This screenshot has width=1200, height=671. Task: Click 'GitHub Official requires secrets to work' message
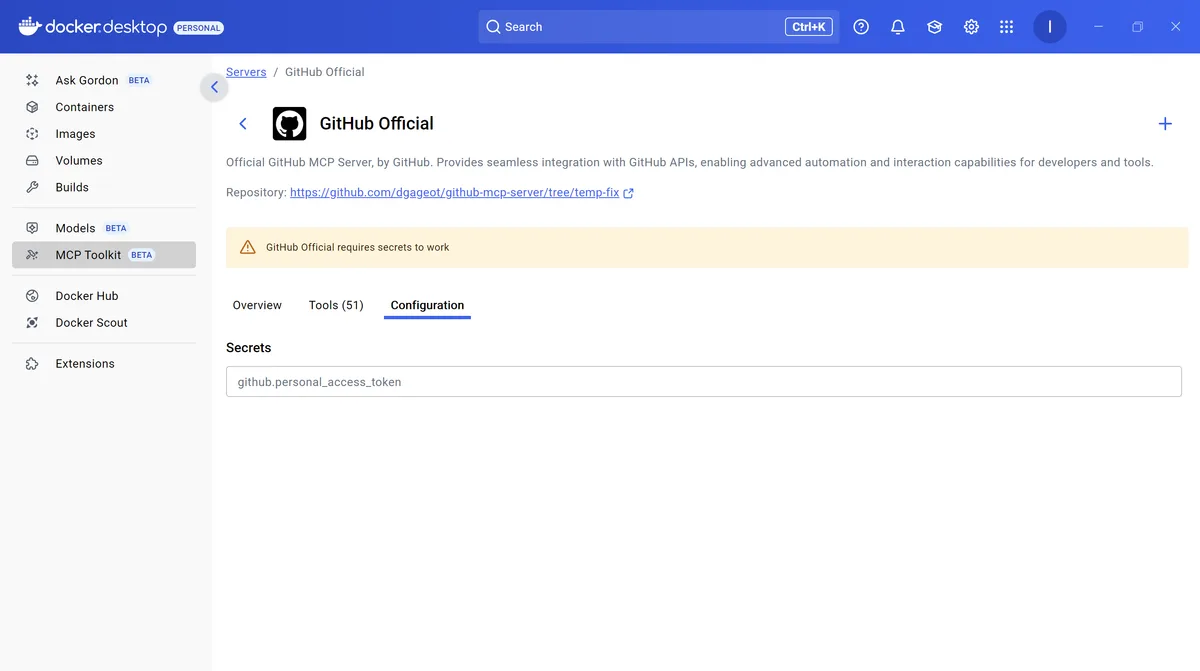(358, 247)
